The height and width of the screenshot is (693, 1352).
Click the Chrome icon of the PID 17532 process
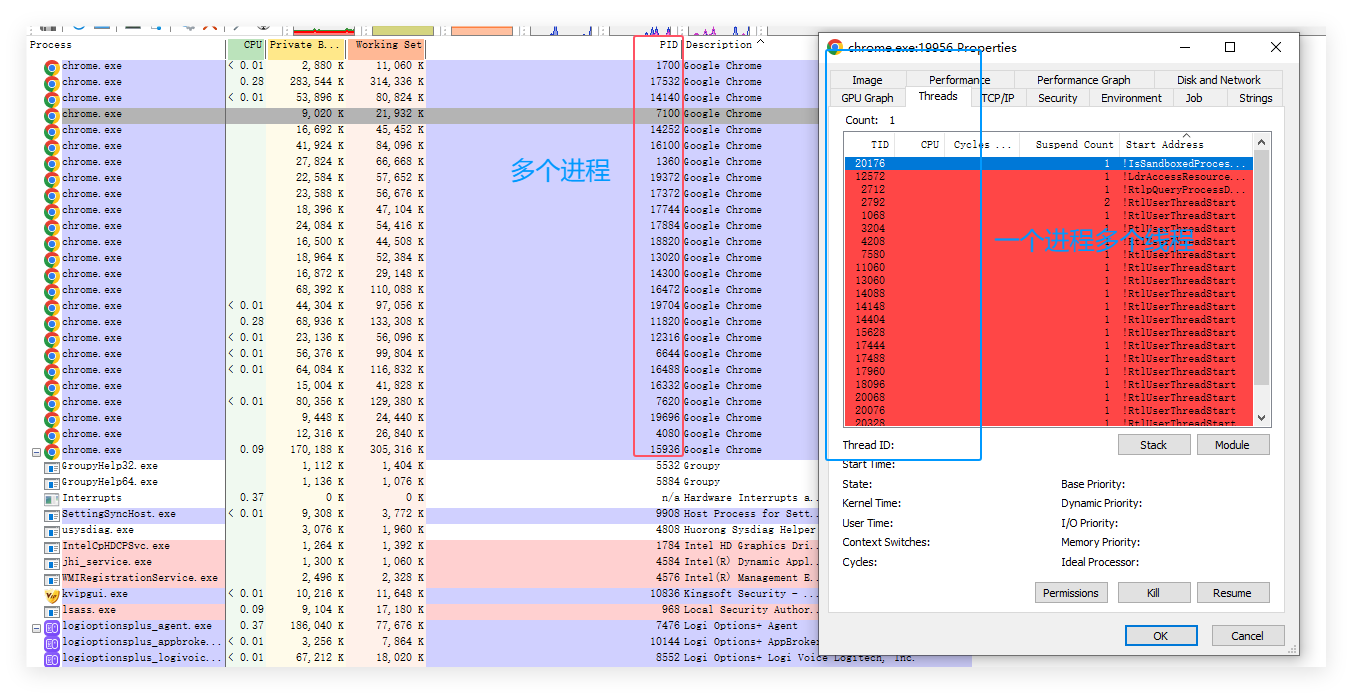tap(51, 83)
